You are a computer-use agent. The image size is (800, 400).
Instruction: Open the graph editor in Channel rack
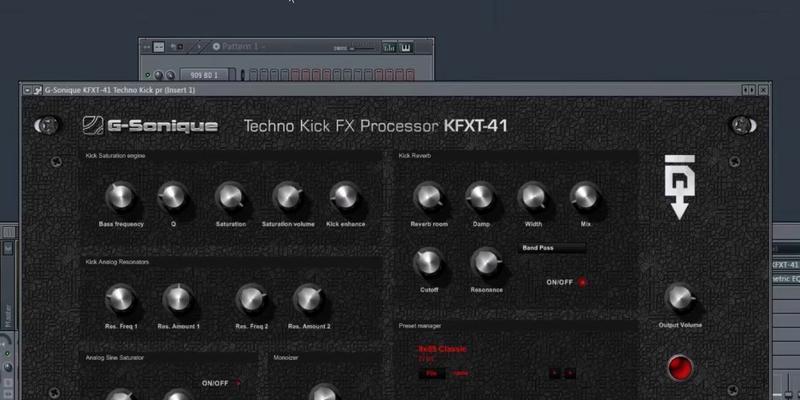point(389,47)
